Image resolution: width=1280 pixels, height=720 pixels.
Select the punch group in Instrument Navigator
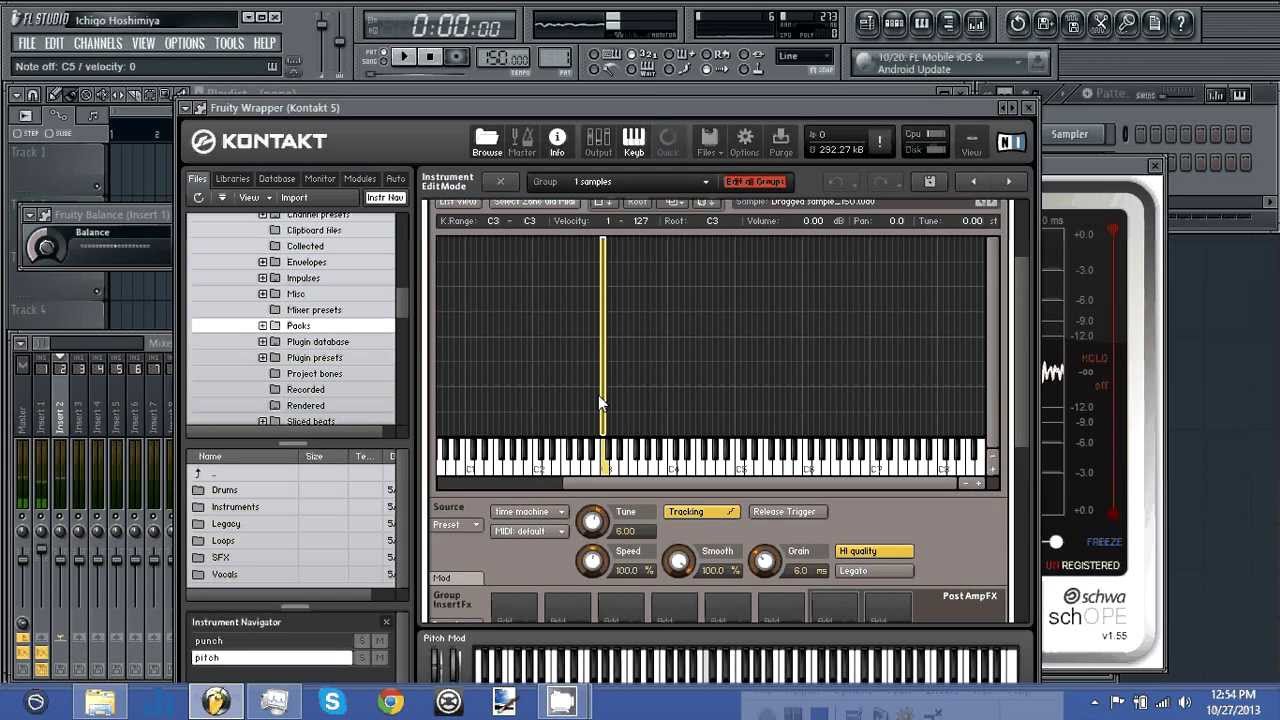tap(271, 641)
